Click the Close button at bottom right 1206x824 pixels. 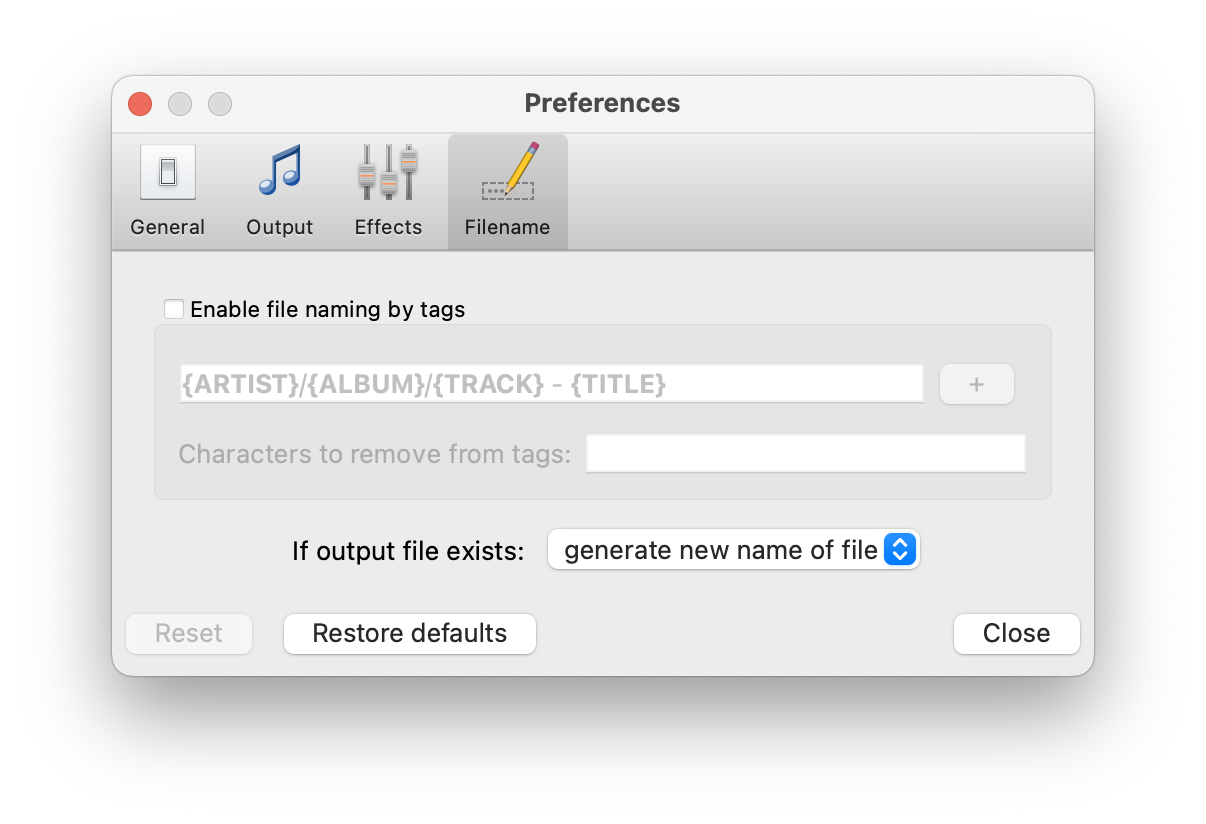click(x=1016, y=634)
